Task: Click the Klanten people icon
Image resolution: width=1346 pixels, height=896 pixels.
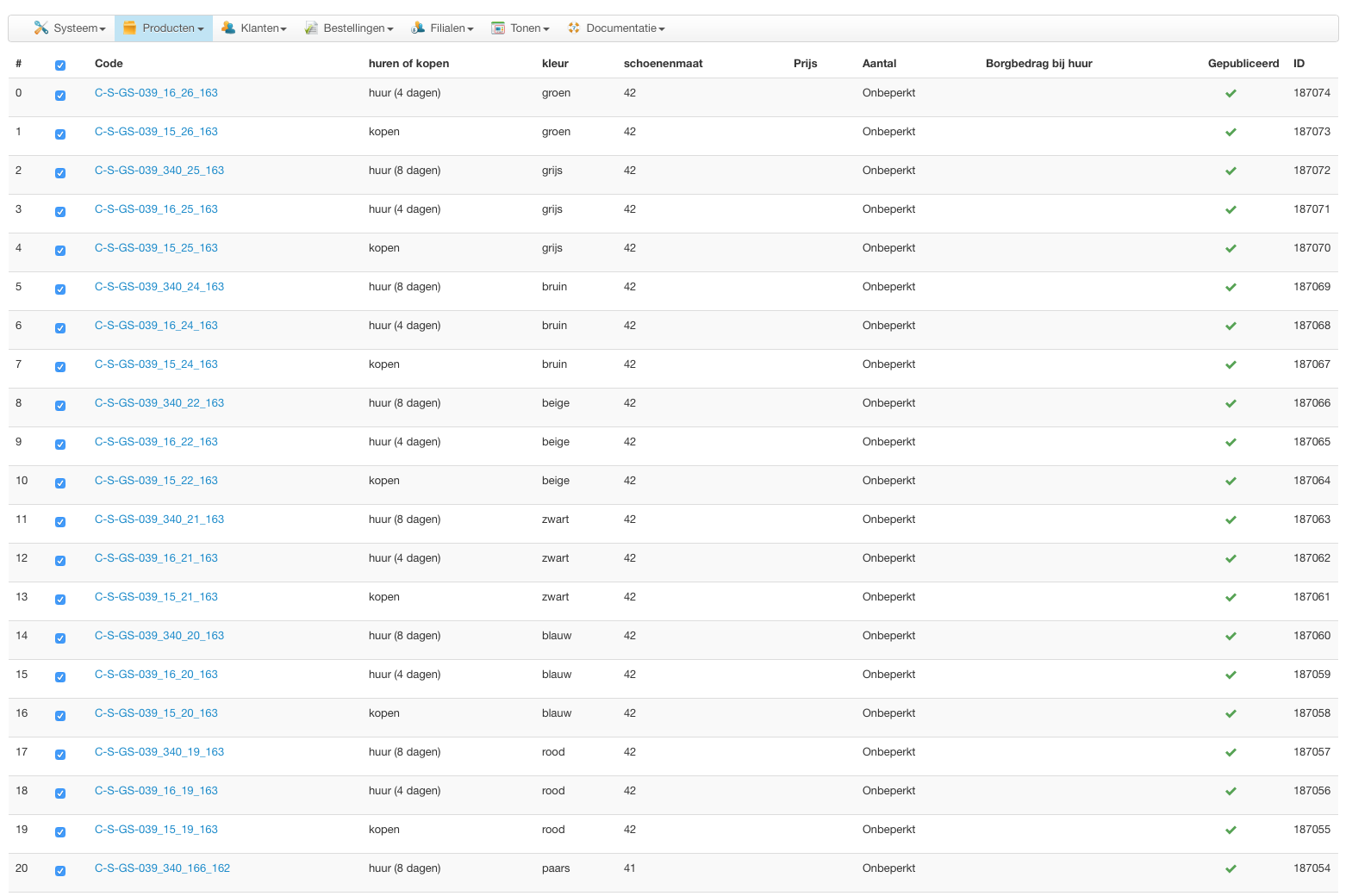Action: [x=228, y=28]
